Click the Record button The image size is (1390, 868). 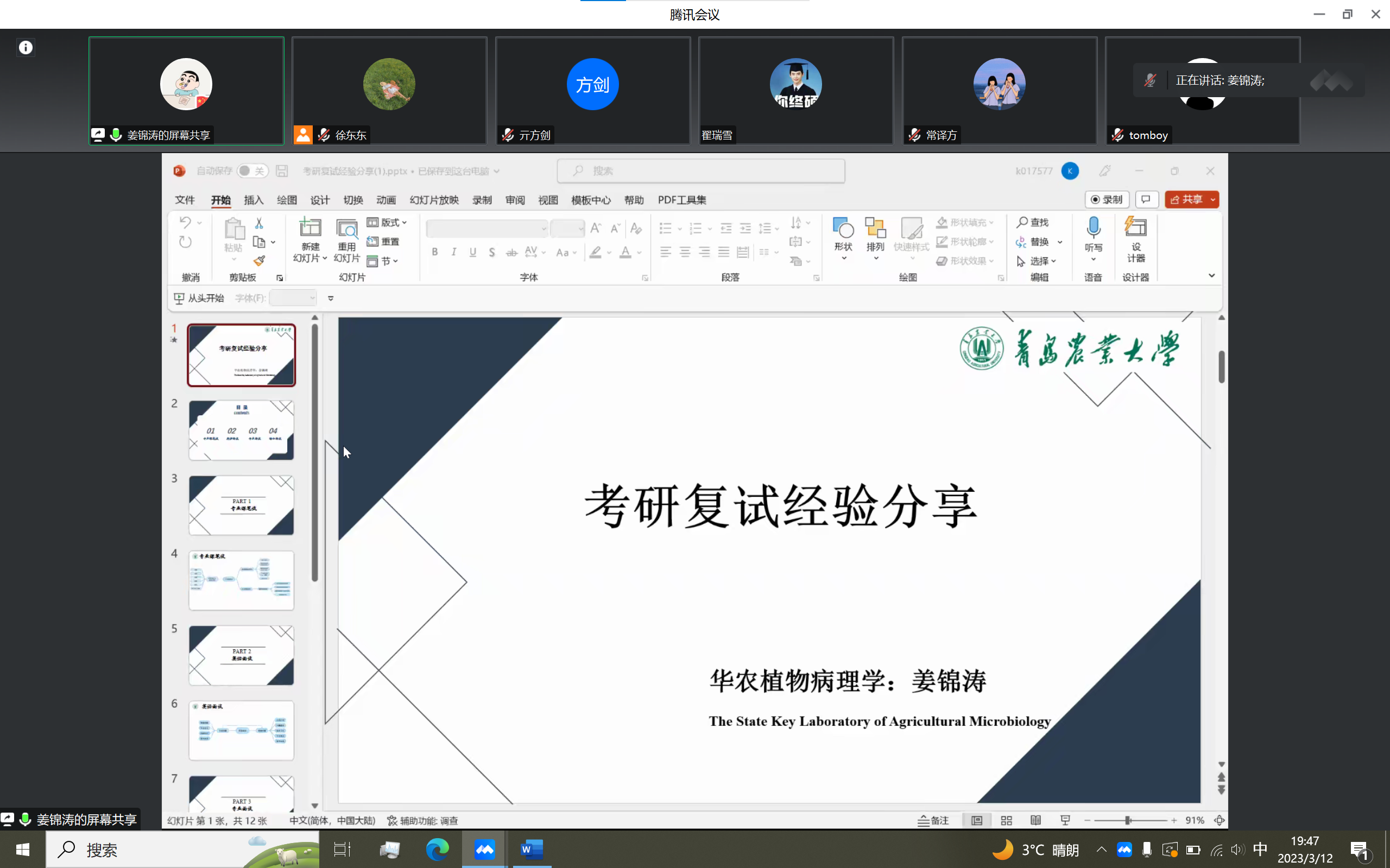1107,200
